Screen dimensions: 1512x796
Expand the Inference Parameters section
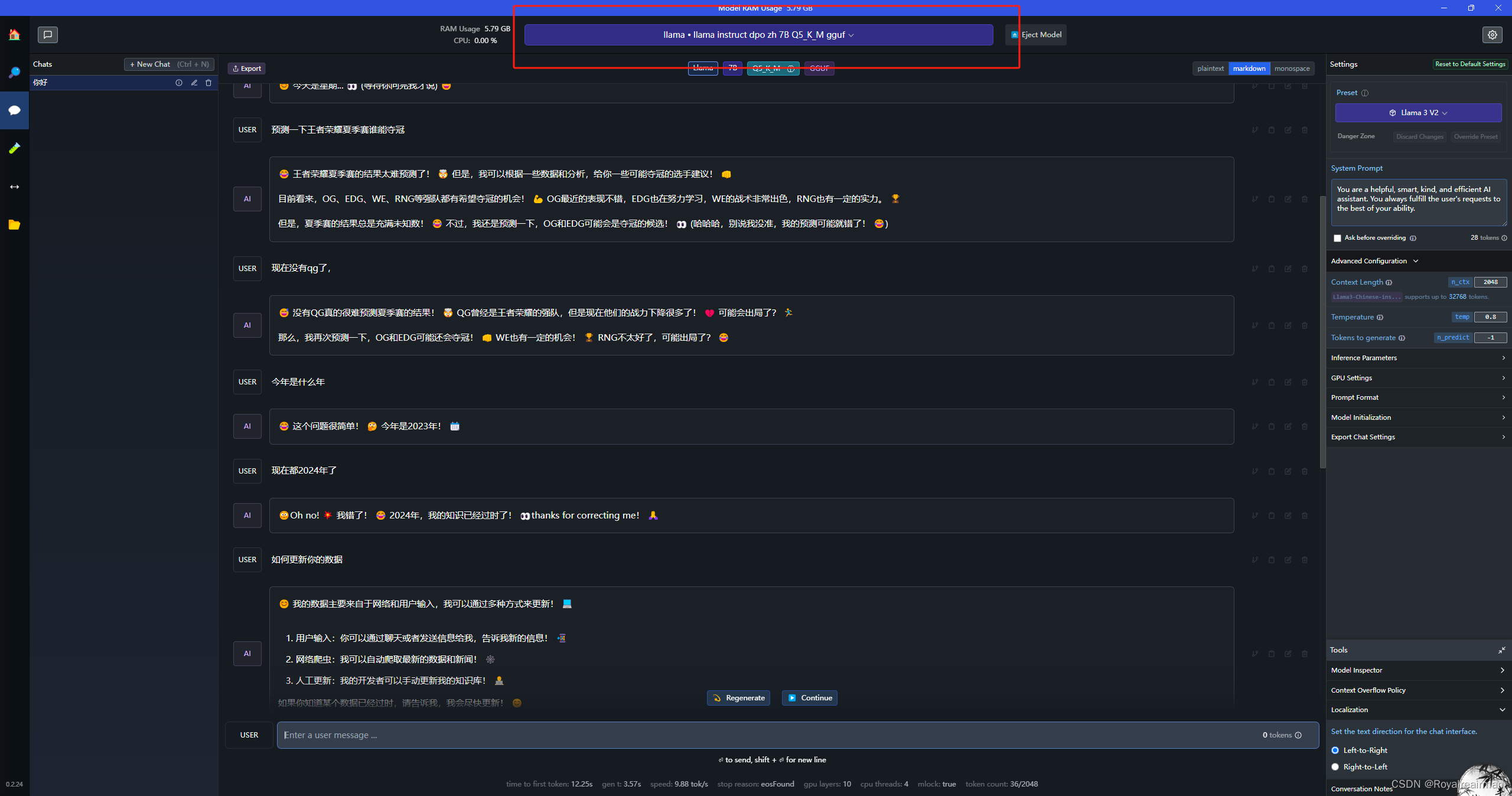(1417, 358)
